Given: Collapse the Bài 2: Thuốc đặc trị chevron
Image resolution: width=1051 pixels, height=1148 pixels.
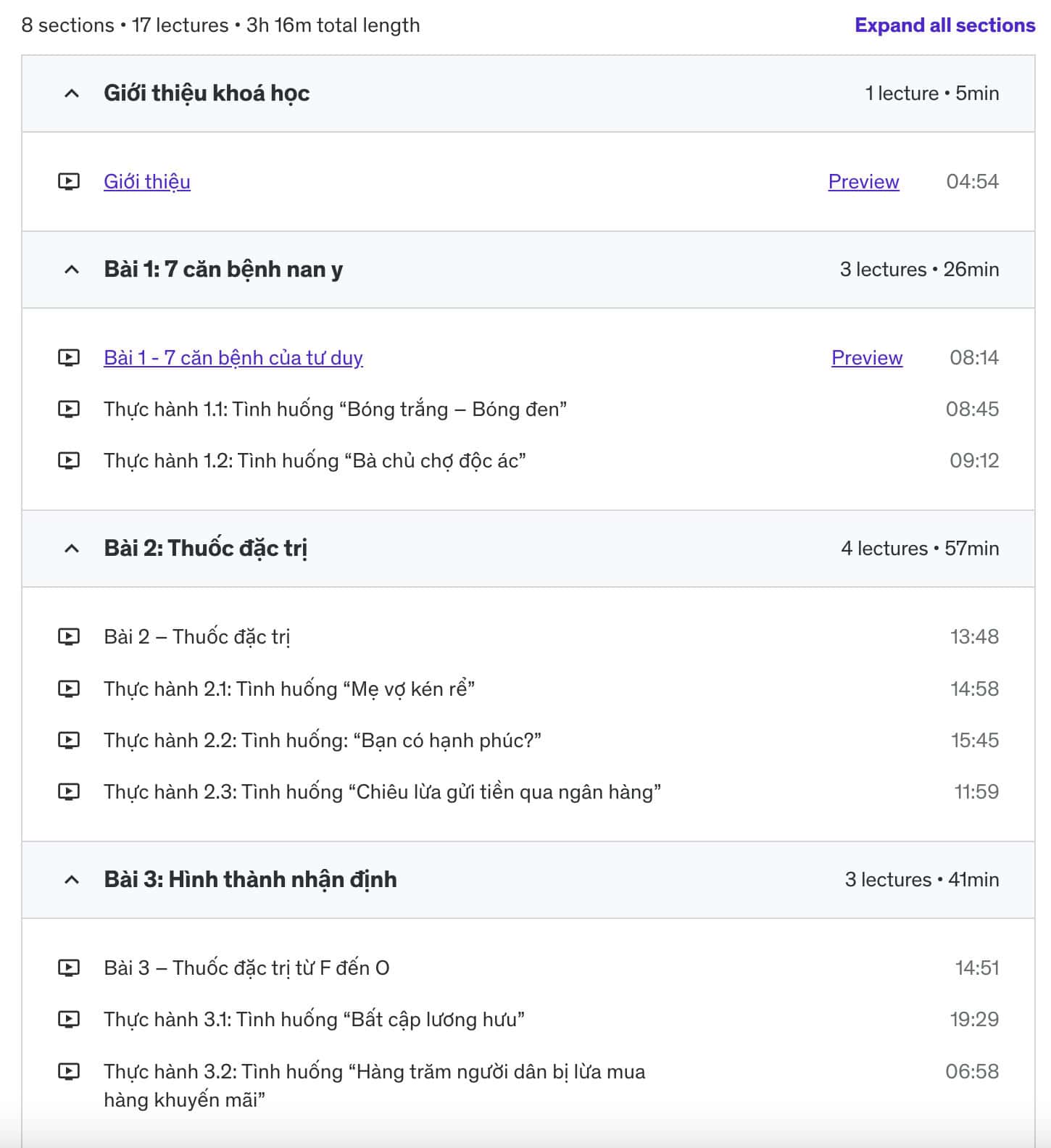Looking at the screenshot, I should tap(72, 549).
